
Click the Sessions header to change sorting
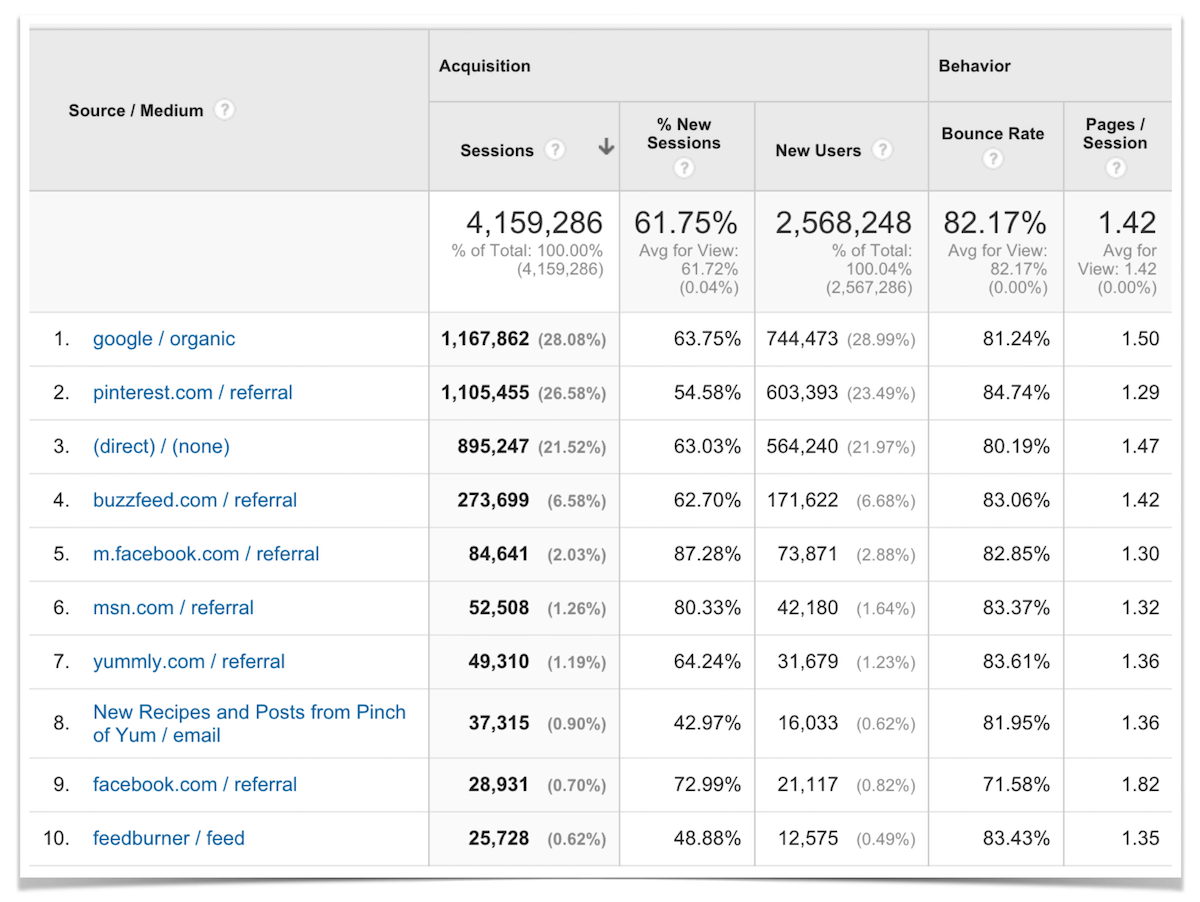[x=496, y=149]
